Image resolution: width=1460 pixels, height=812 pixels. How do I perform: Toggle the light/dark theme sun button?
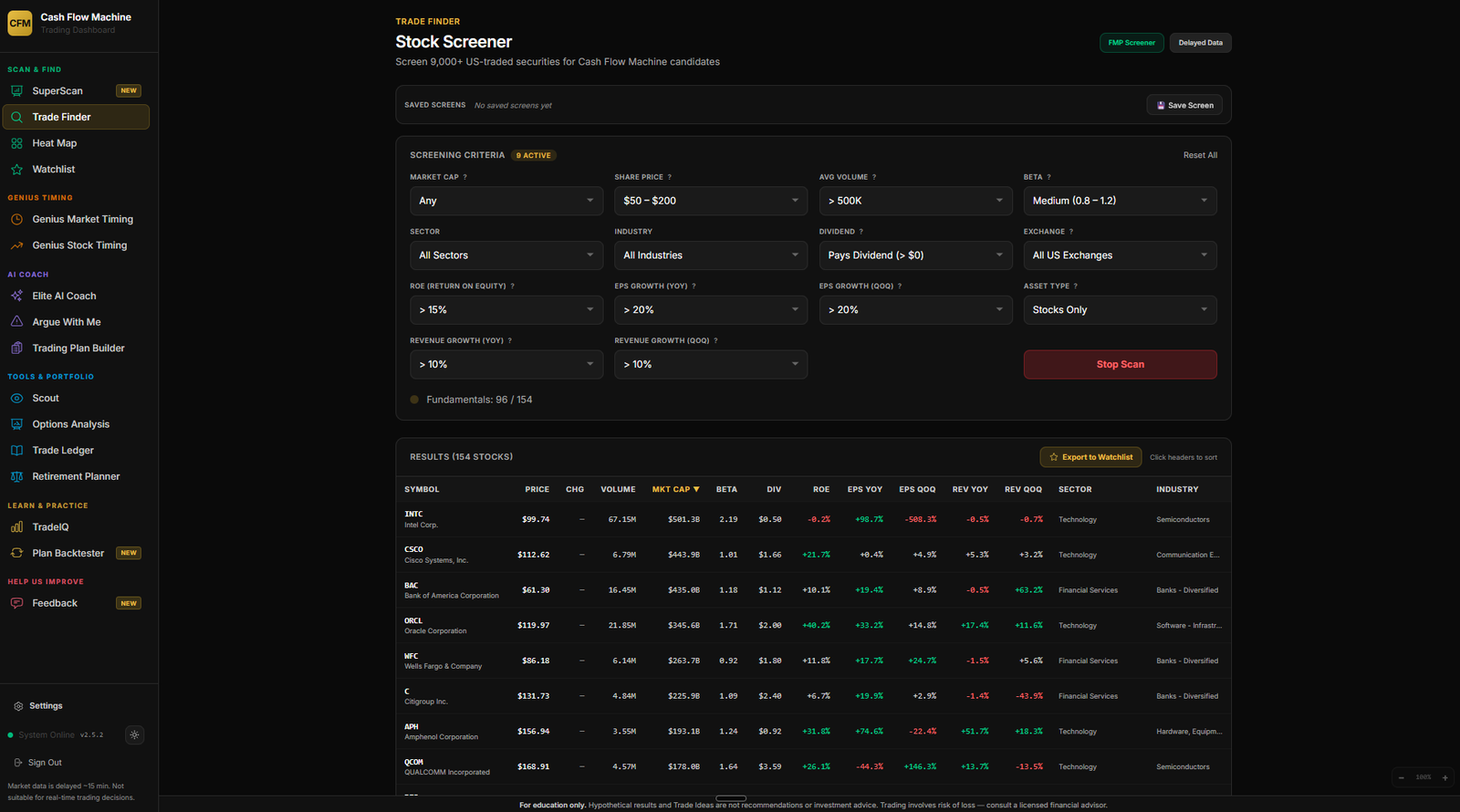point(134,734)
